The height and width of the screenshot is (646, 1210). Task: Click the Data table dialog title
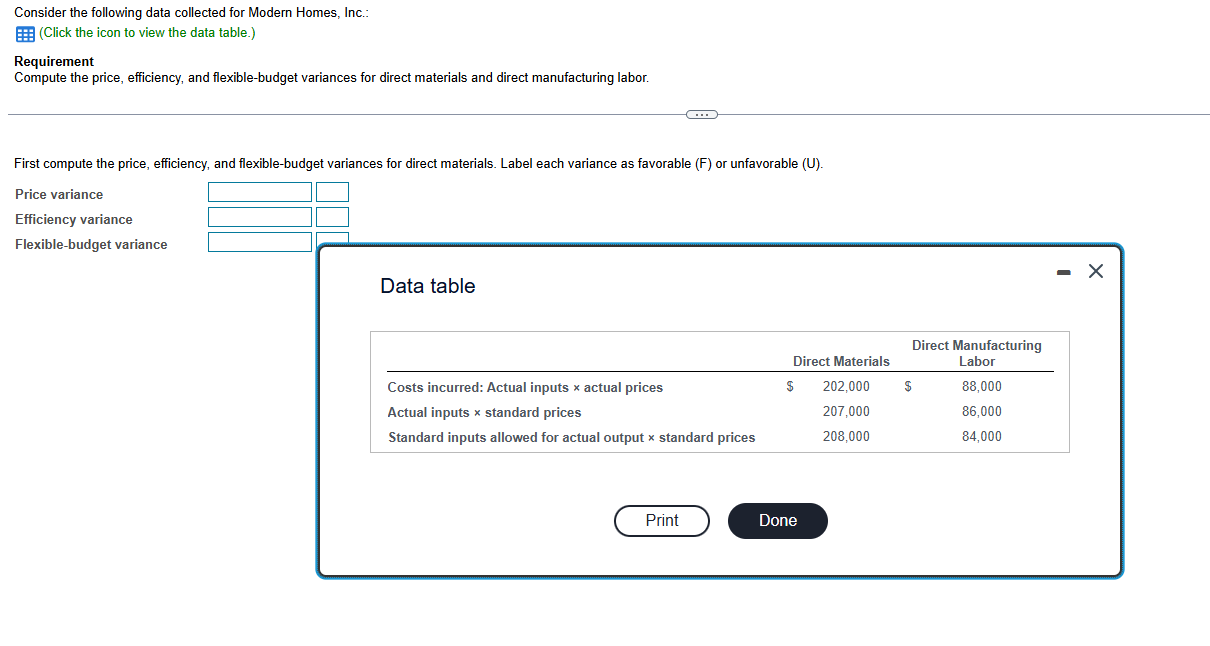tap(427, 286)
